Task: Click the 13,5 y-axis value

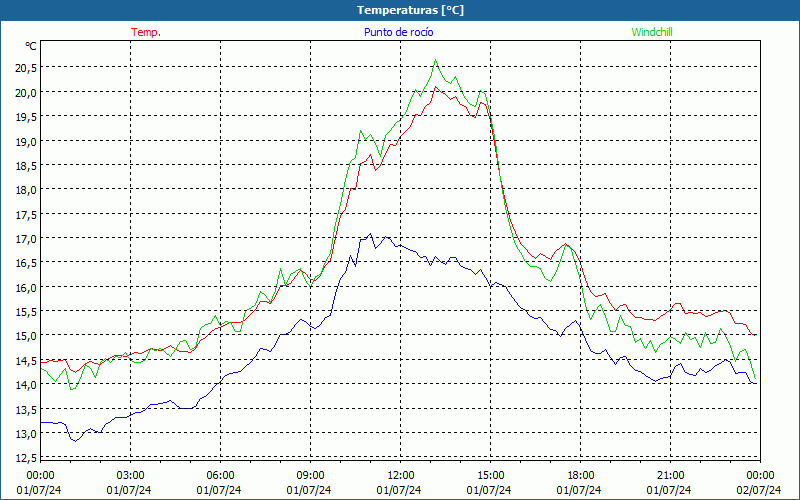Action: (24, 410)
